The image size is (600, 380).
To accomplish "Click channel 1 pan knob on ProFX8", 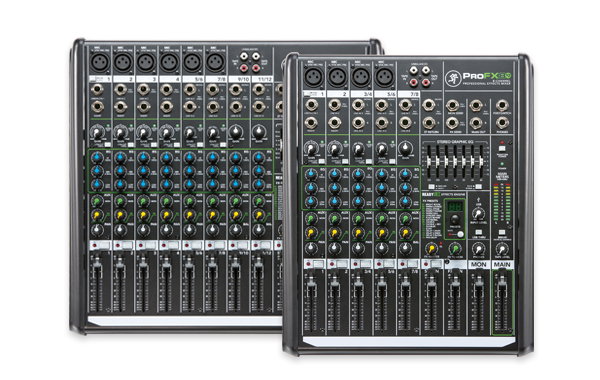I will [x=311, y=248].
